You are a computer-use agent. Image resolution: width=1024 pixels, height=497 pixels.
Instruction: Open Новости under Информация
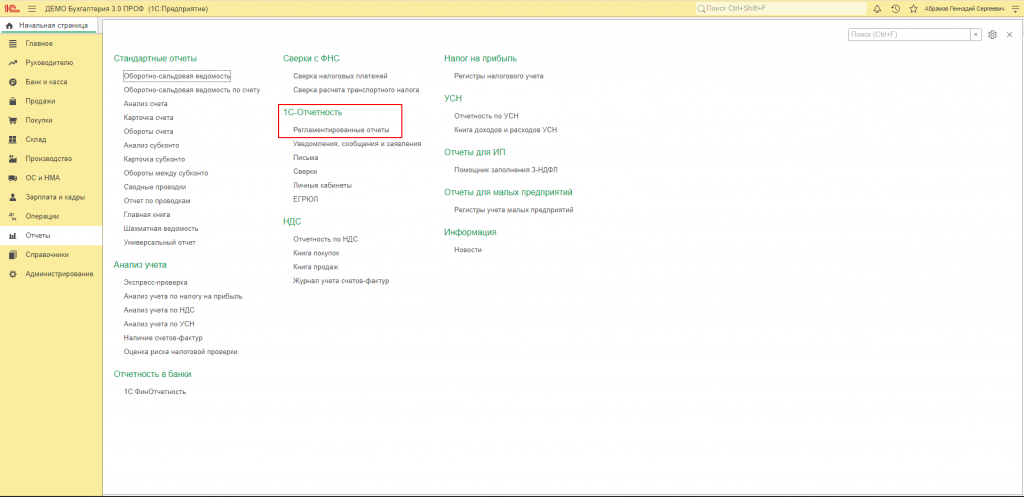click(468, 250)
